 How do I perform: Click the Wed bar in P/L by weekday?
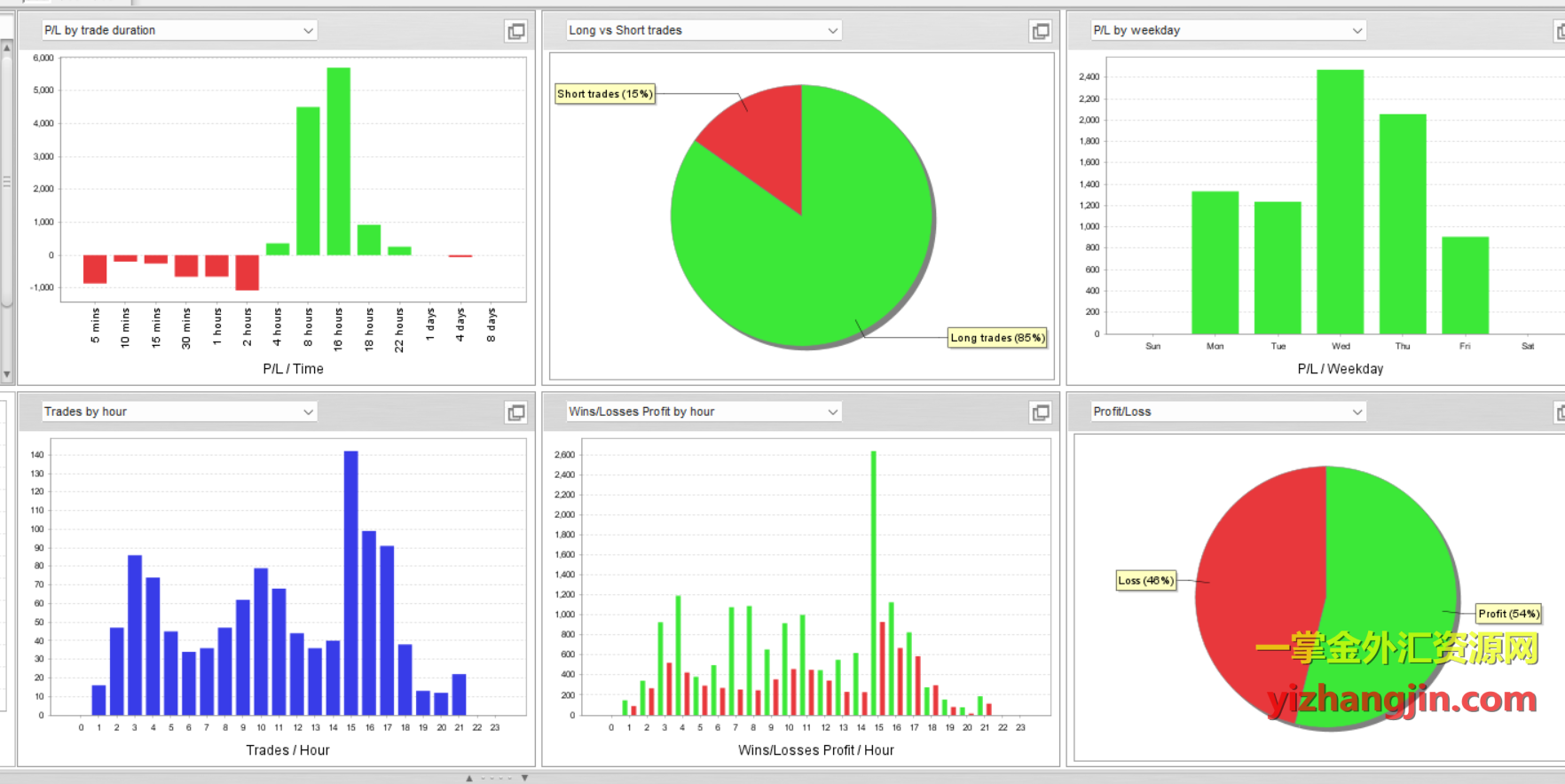pyautogui.click(x=1340, y=202)
